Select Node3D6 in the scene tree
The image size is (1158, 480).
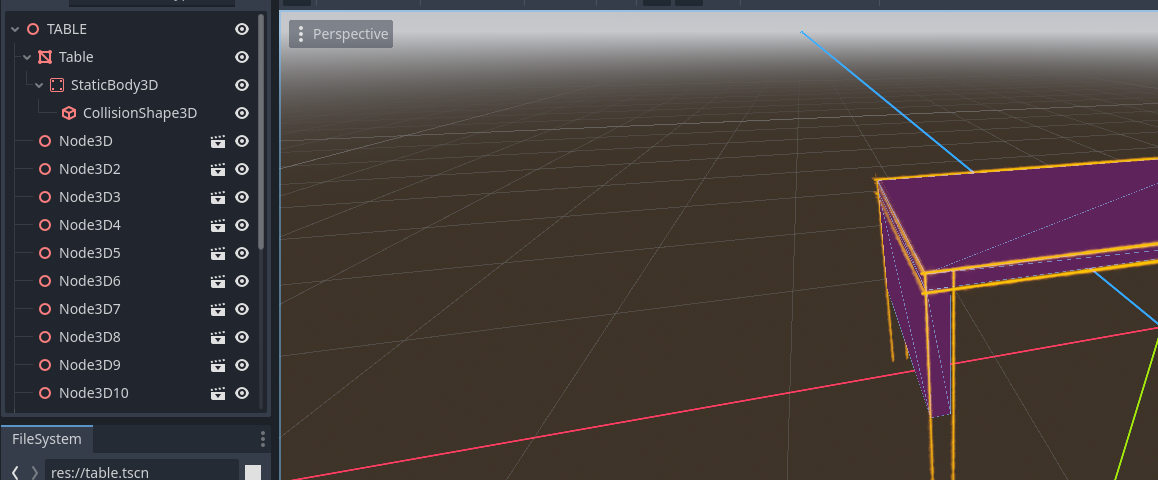tap(89, 281)
